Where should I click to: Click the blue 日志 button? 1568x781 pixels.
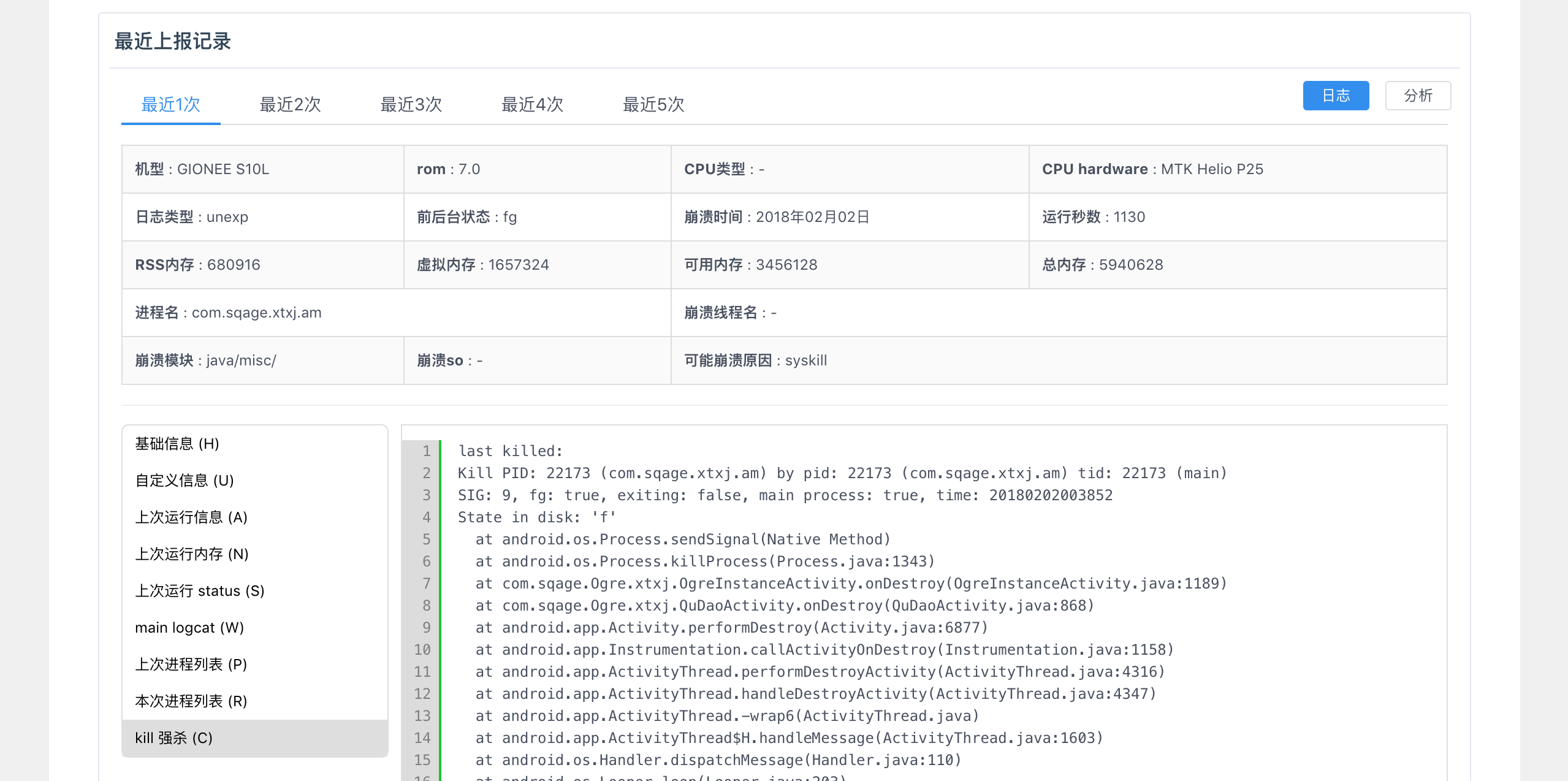(1336, 96)
